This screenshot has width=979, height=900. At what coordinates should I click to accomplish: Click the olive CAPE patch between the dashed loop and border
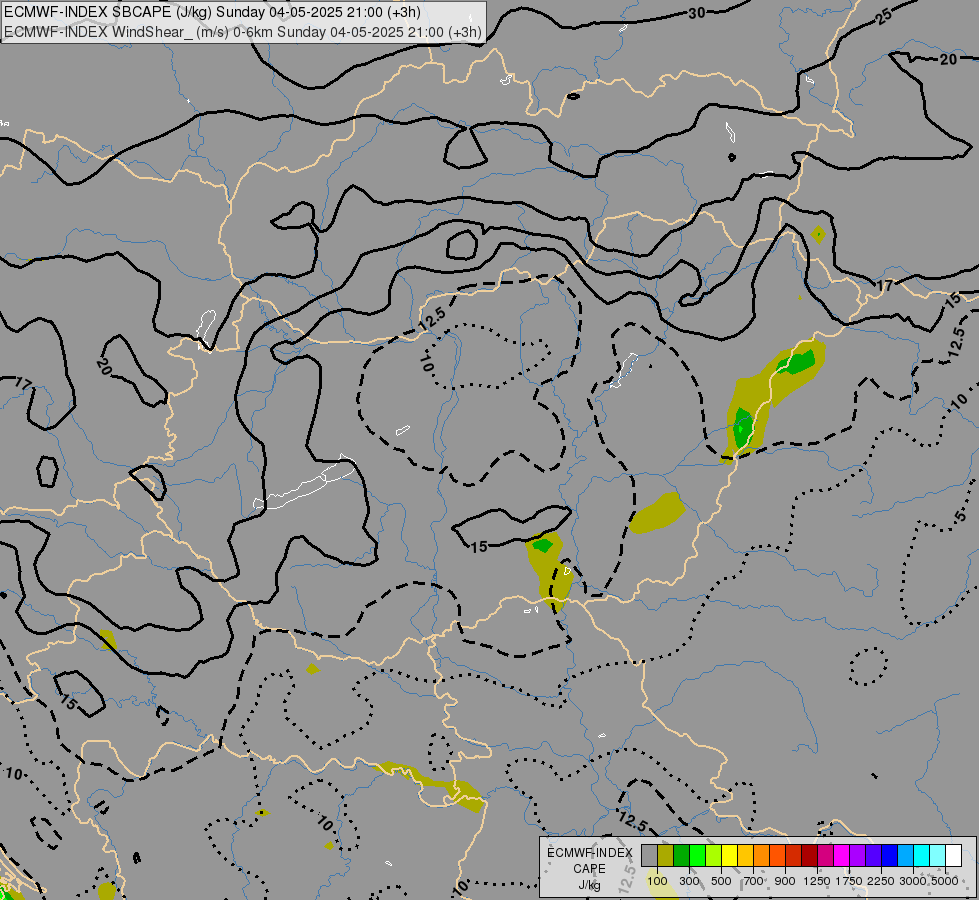(x=657, y=513)
